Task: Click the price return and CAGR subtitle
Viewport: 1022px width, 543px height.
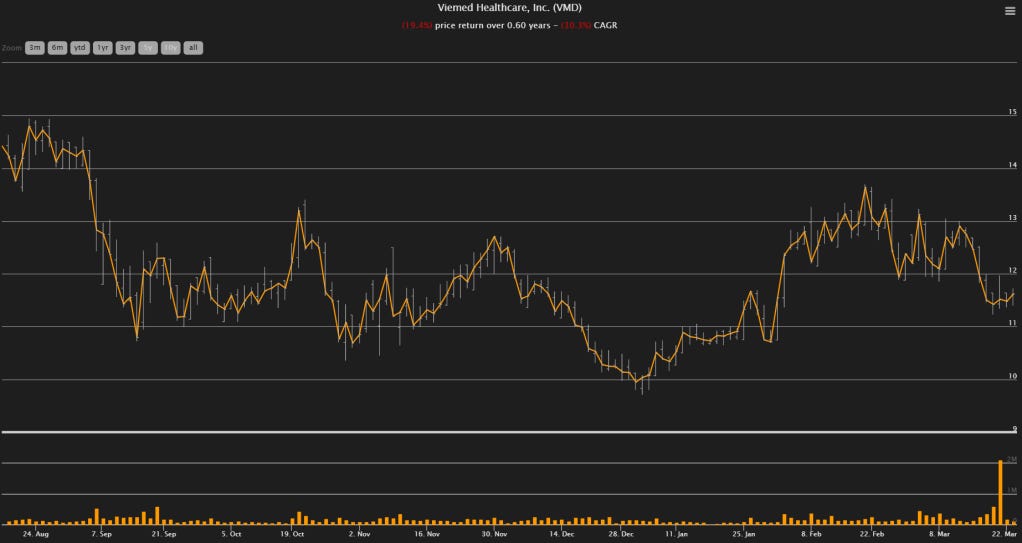Action: point(510,25)
